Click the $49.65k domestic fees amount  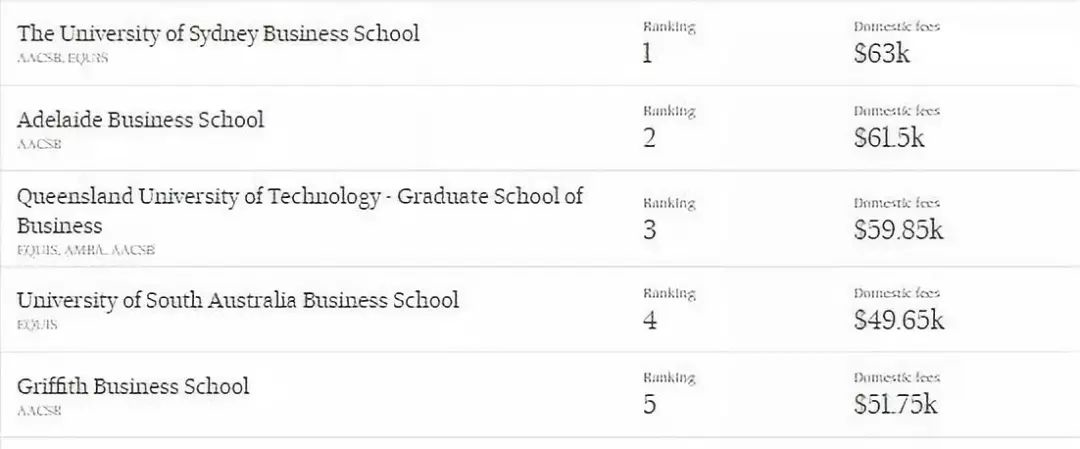(898, 320)
